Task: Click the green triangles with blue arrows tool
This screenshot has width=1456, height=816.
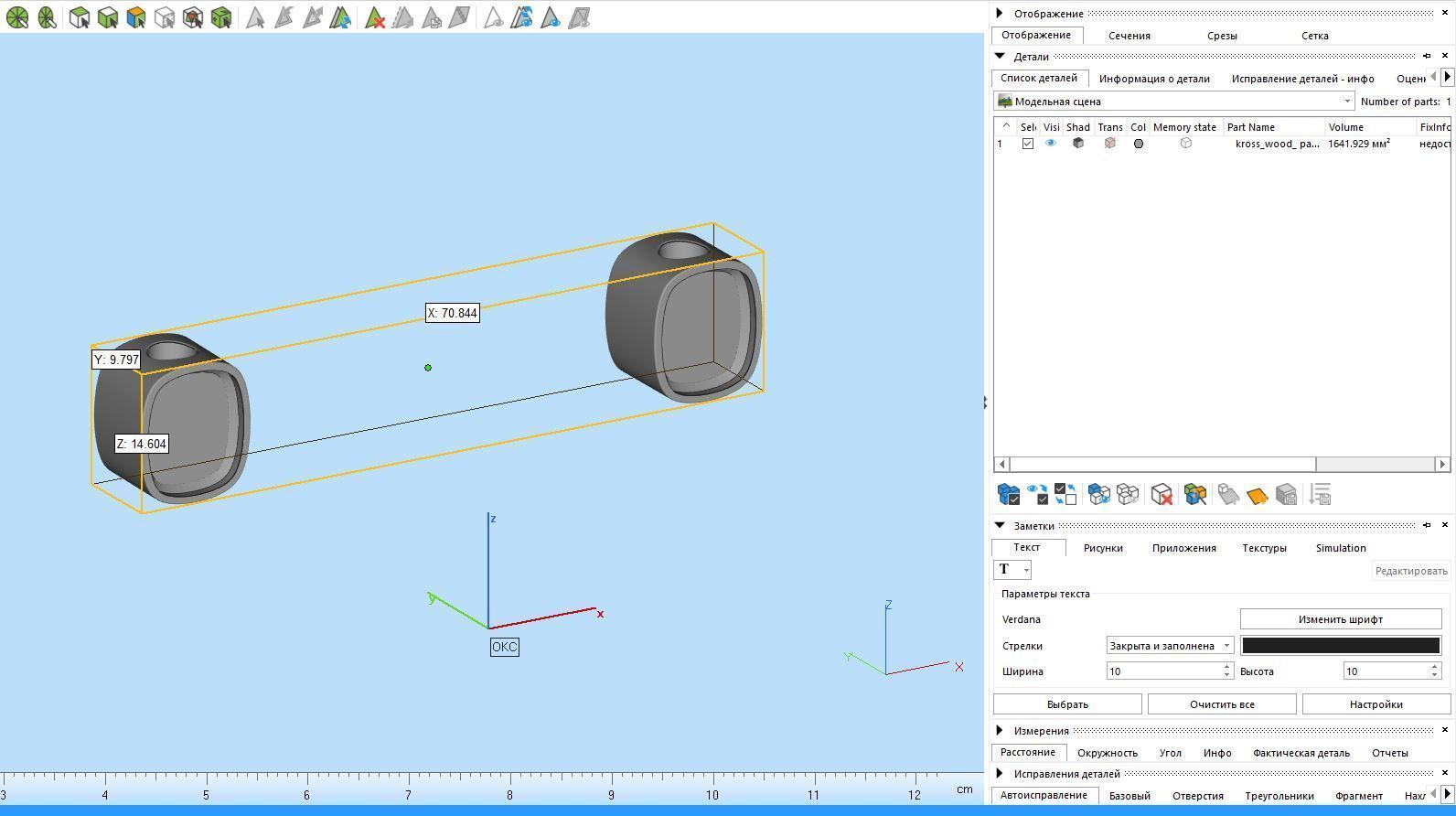Action: (340, 17)
